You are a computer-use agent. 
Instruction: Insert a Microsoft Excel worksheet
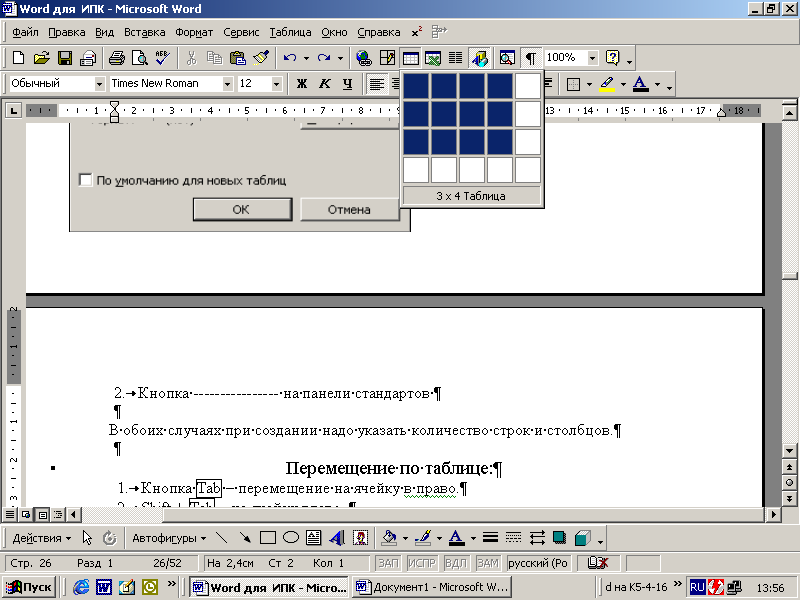[x=433, y=58]
